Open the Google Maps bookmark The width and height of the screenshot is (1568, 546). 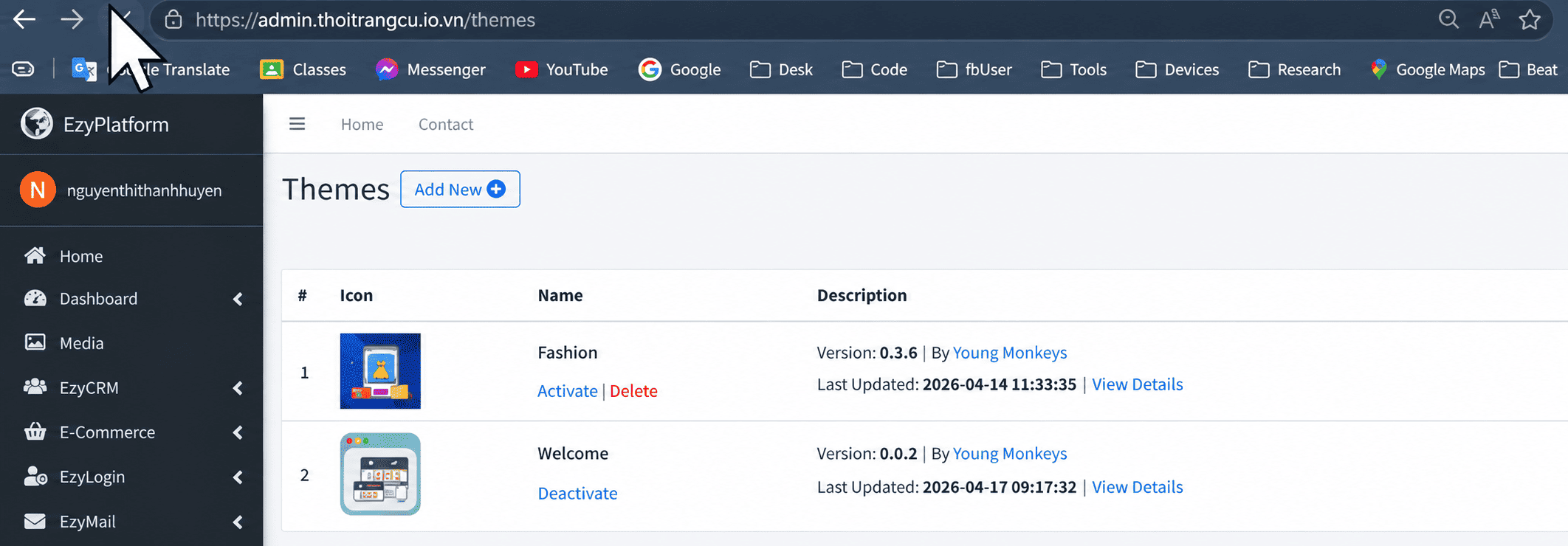[x=1427, y=69]
